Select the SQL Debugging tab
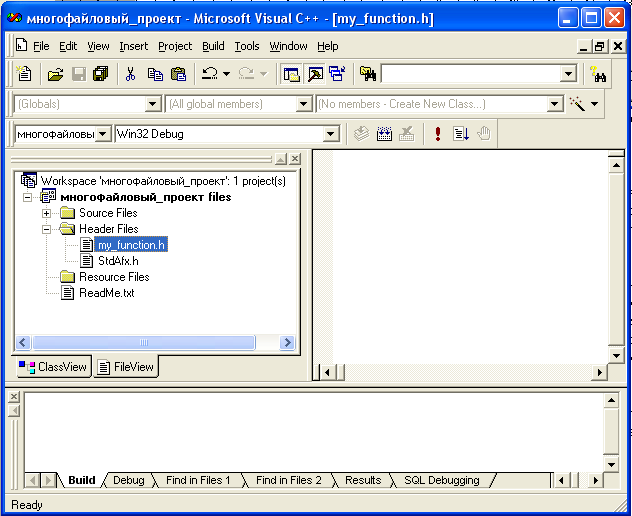The width and height of the screenshot is (632, 516). point(442,480)
